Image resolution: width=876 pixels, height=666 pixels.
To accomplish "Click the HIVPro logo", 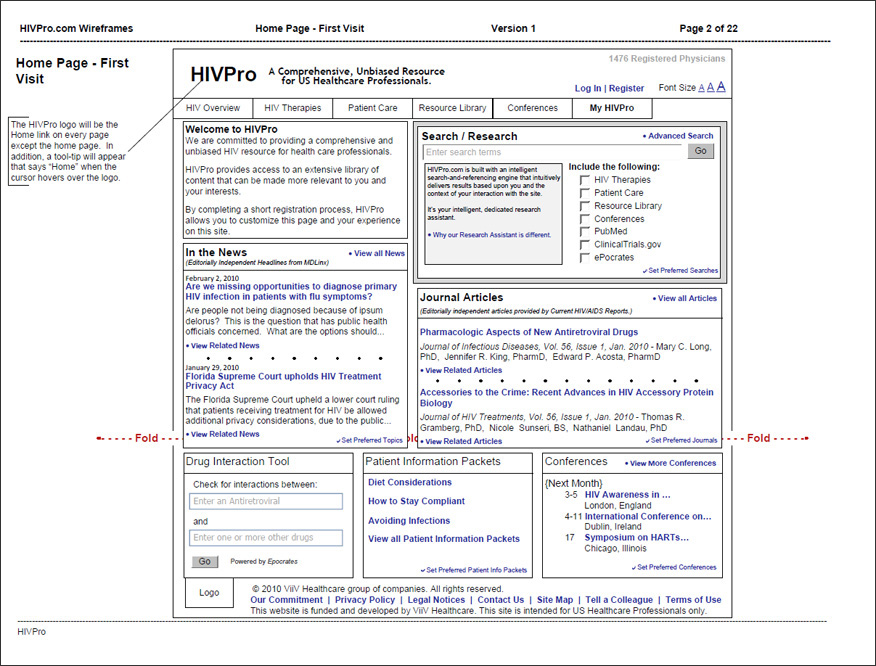I will pyautogui.click(x=223, y=74).
